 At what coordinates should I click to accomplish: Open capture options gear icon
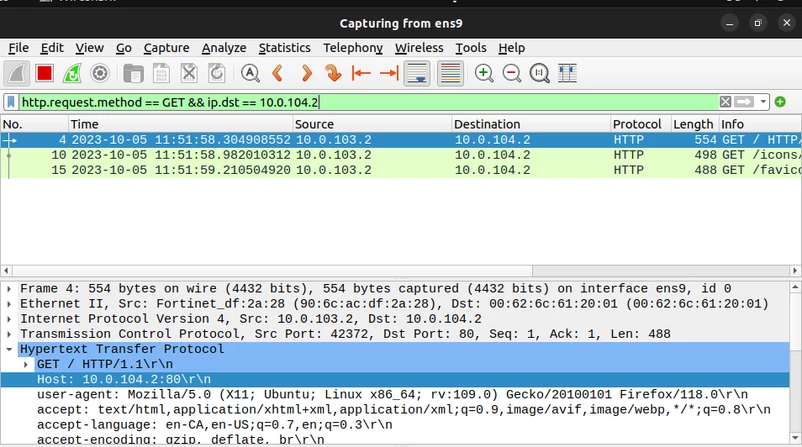tap(100, 74)
